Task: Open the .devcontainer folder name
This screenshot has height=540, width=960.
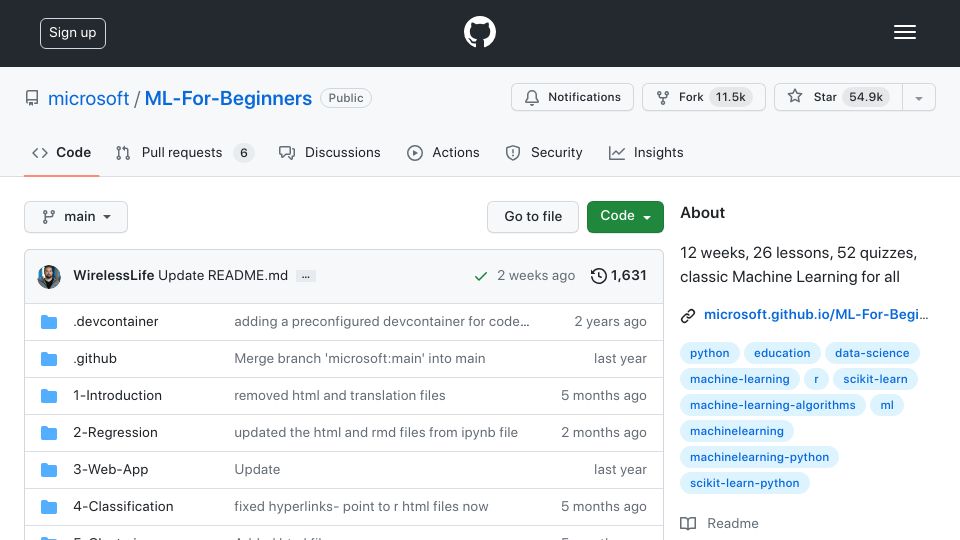Action: click(116, 321)
